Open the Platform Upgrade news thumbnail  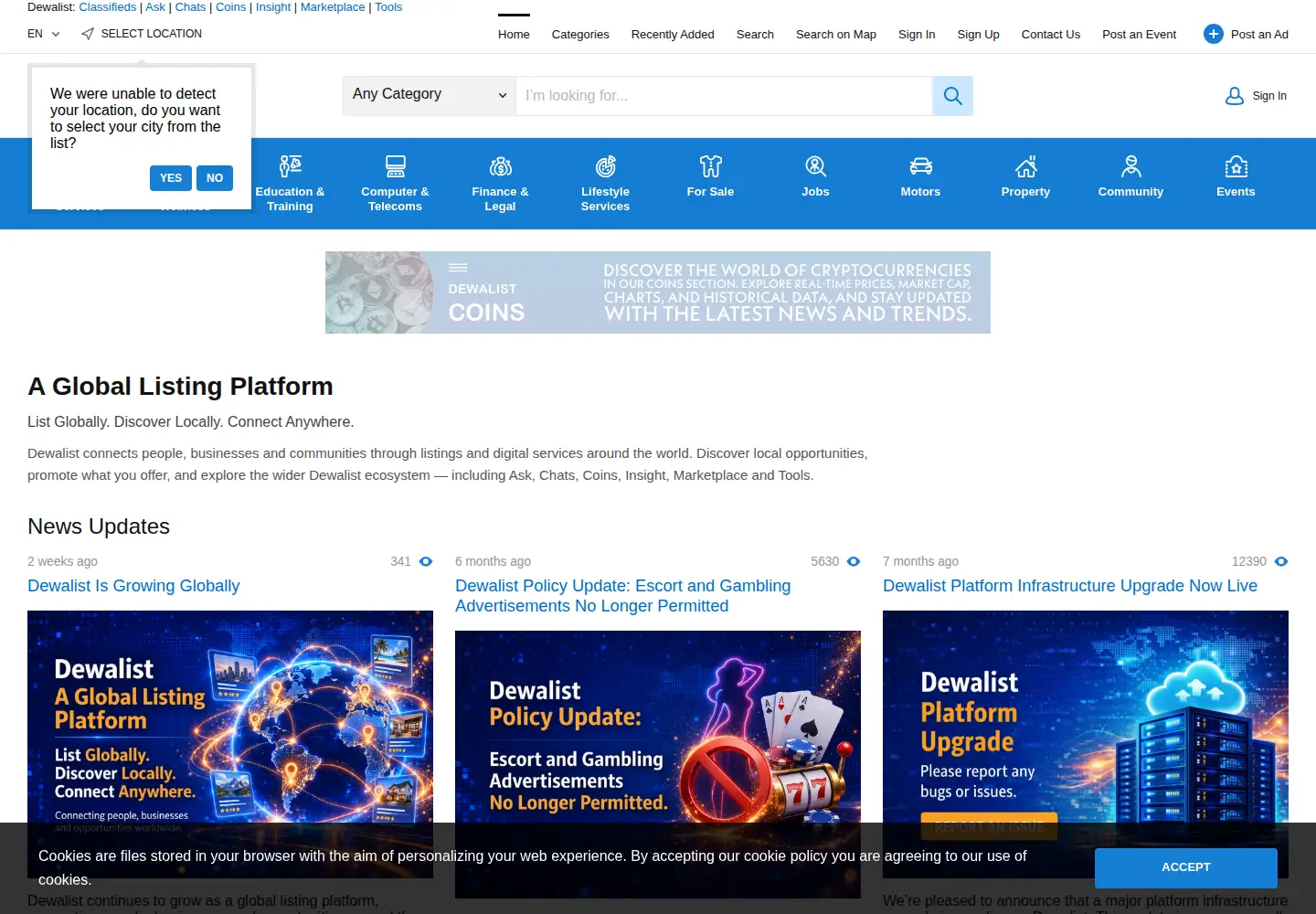1086,744
